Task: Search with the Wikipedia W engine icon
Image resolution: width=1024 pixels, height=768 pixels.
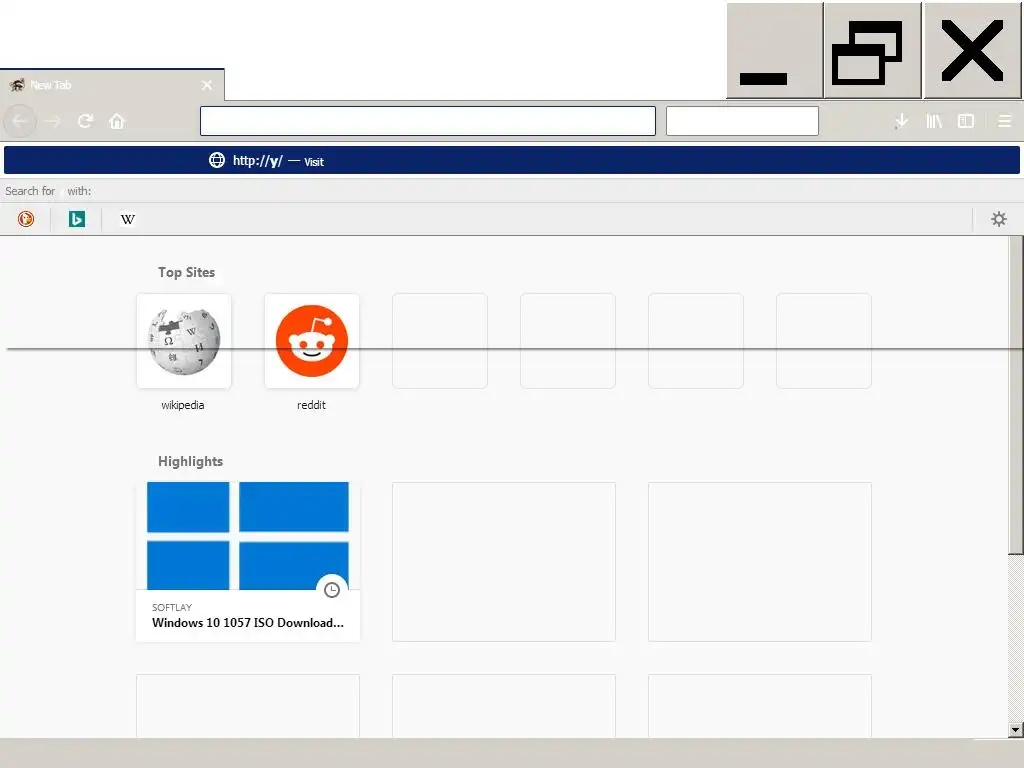Action: click(128, 219)
